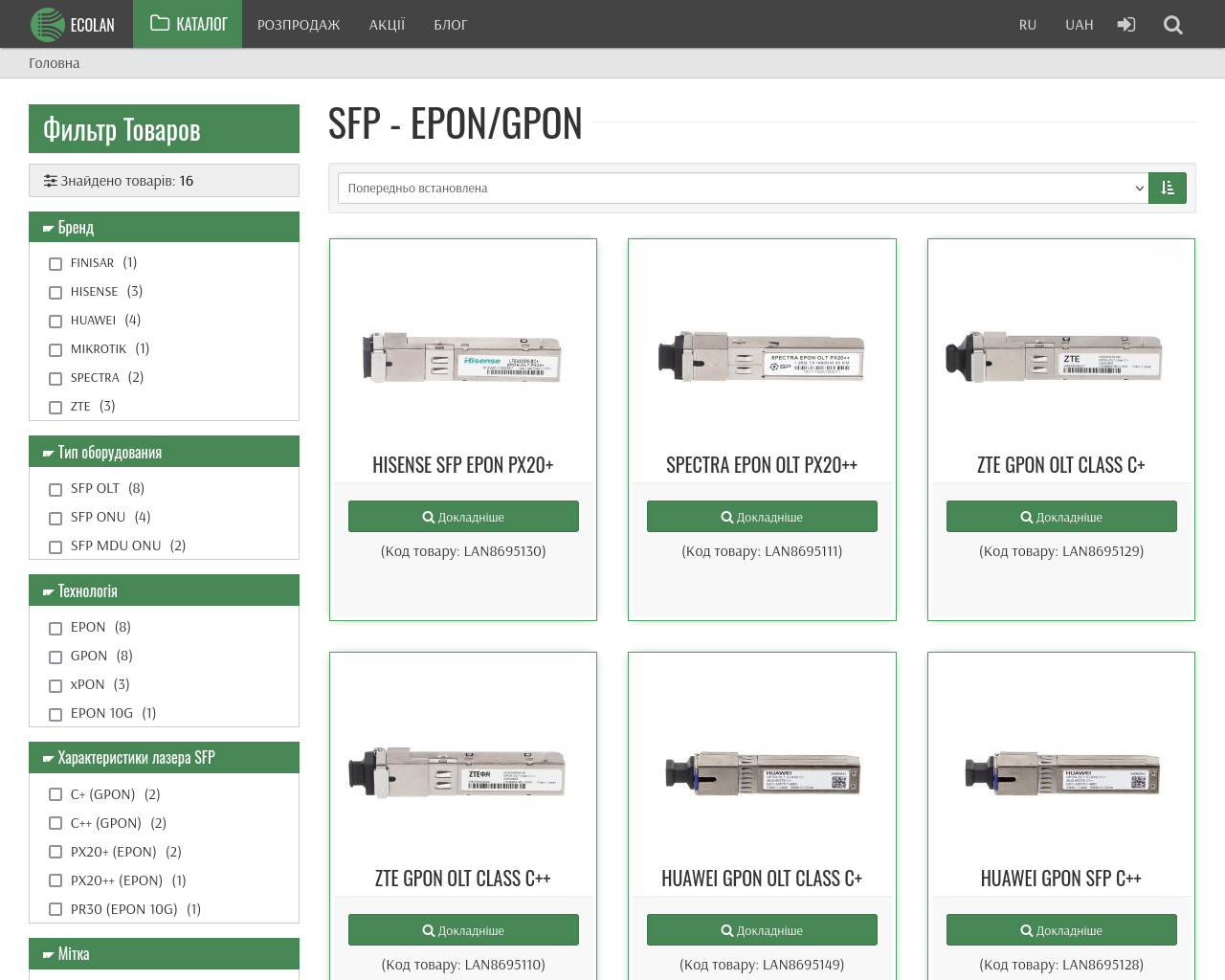Image resolution: width=1225 pixels, height=980 pixels.
Task: Open the Акції menu item
Action: point(387,25)
